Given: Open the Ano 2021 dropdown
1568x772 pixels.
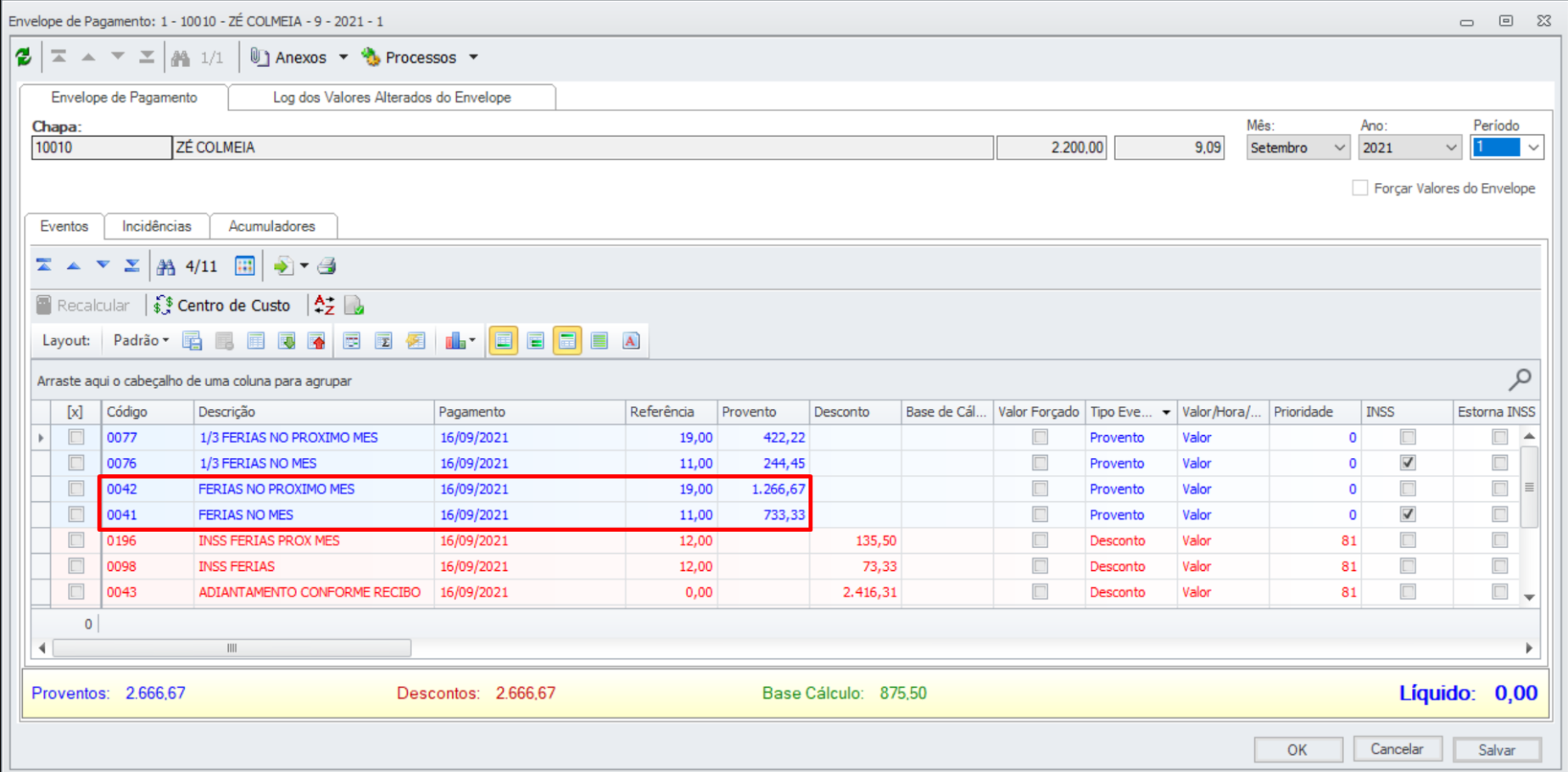Looking at the screenshot, I should pyautogui.click(x=1450, y=148).
